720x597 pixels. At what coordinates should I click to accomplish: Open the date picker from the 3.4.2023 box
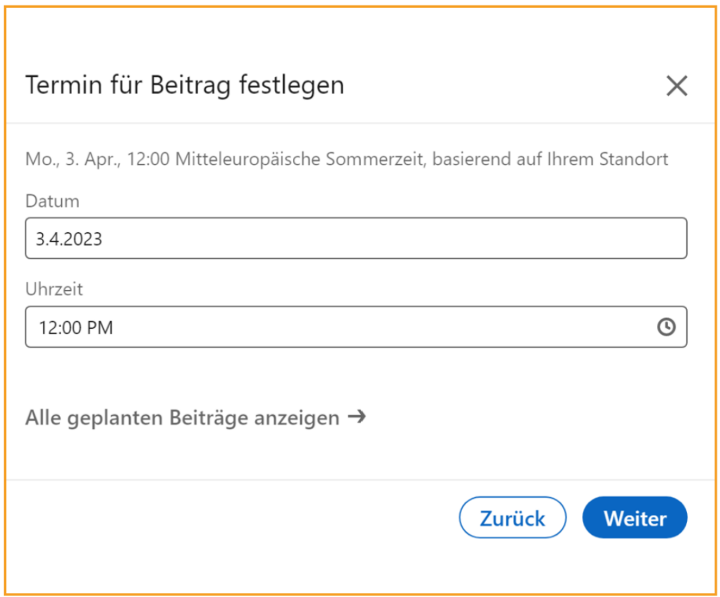click(x=356, y=238)
